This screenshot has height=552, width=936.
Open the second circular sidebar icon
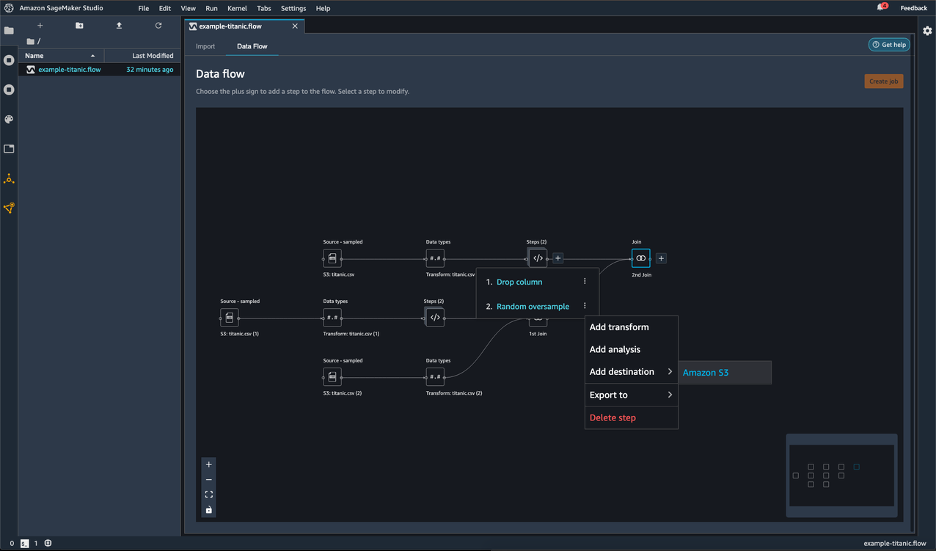click(x=9, y=90)
